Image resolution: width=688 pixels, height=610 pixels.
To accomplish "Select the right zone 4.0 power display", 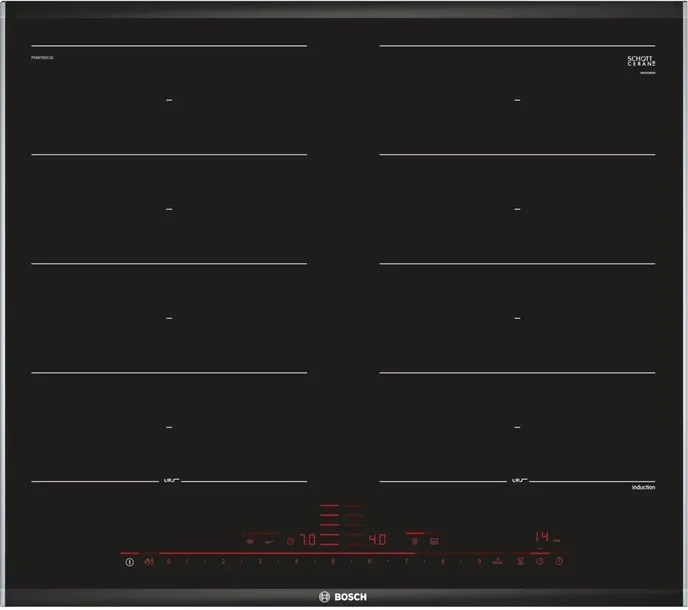I will coord(377,540).
